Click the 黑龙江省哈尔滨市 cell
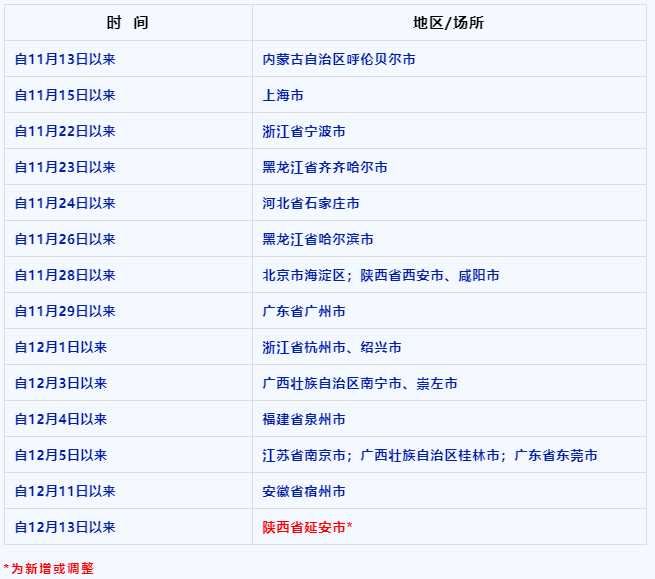Screen dimensions: 655x579 coord(449,239)
